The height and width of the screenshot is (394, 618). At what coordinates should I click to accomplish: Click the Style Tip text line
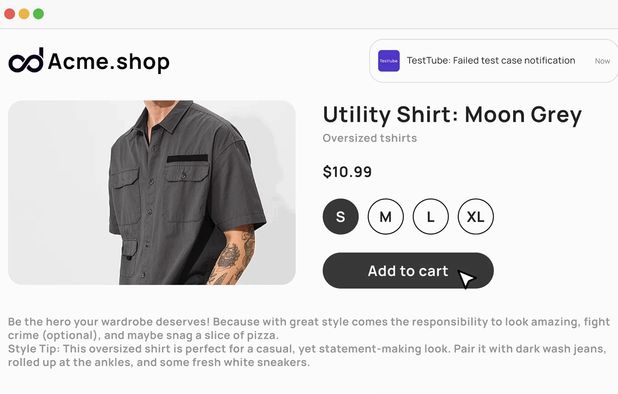pyautogui.click(x=307, y=355)
